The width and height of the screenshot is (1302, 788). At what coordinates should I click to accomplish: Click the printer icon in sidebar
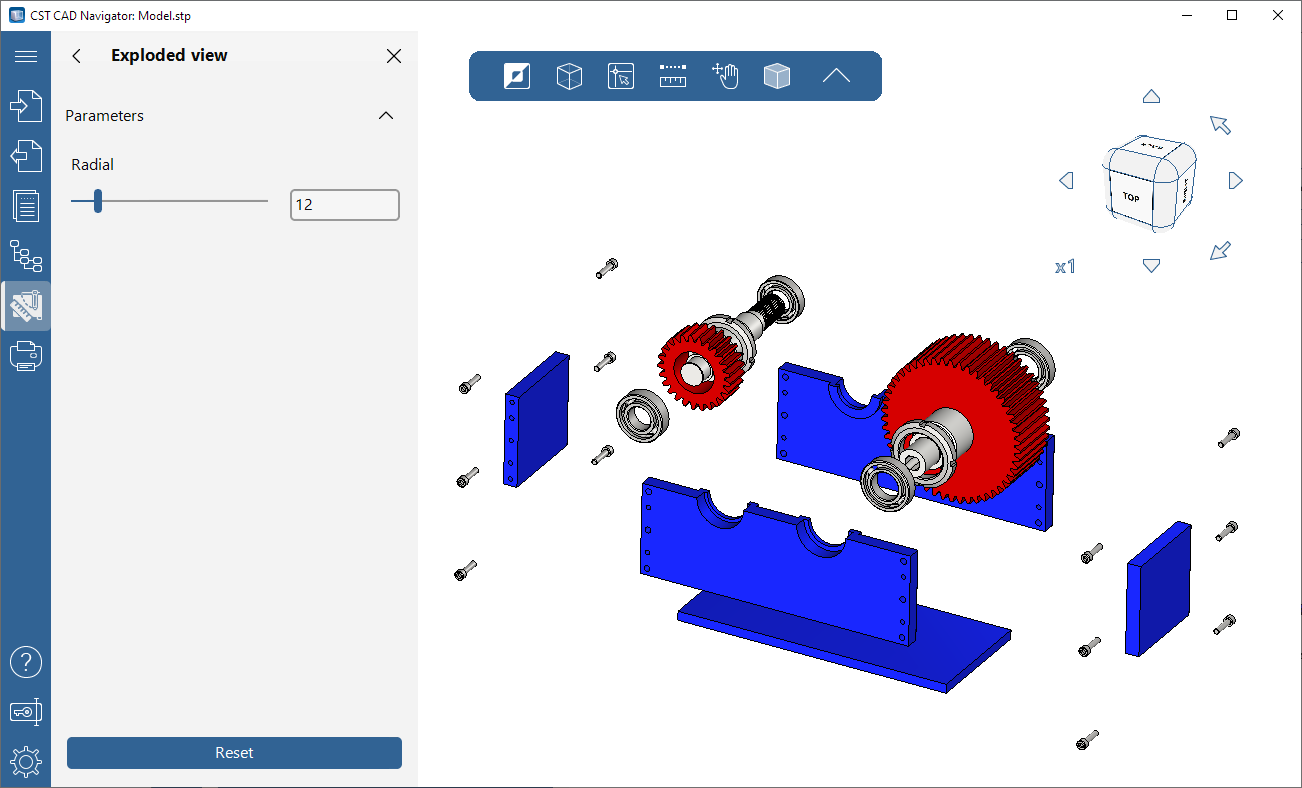pos(26,355)
